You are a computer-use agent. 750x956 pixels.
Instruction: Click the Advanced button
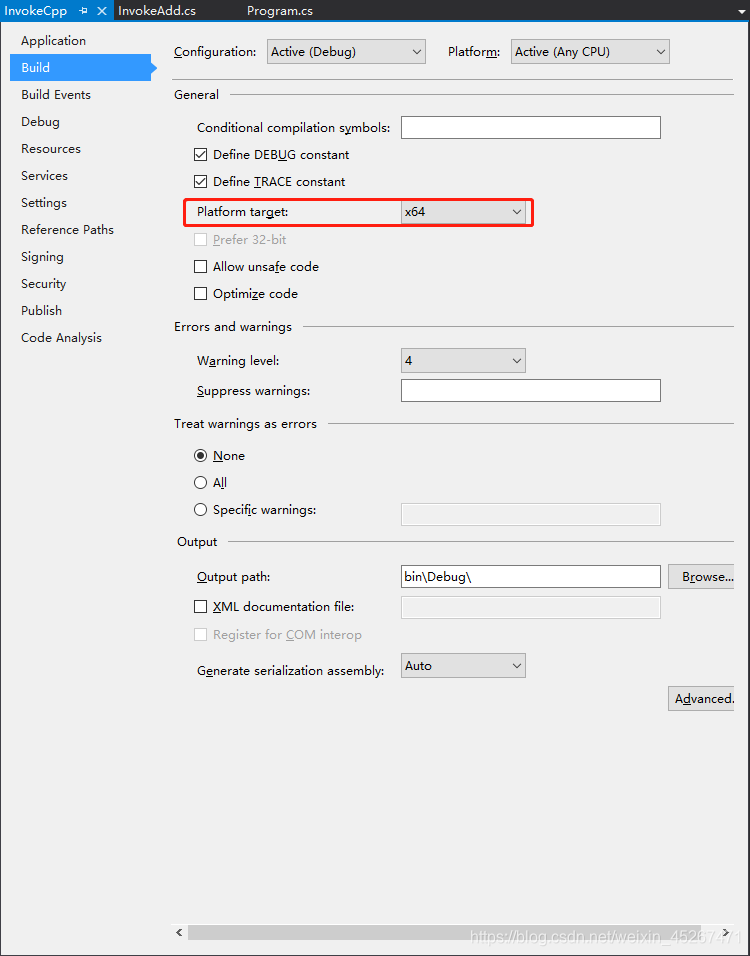(x=701, y=699)
